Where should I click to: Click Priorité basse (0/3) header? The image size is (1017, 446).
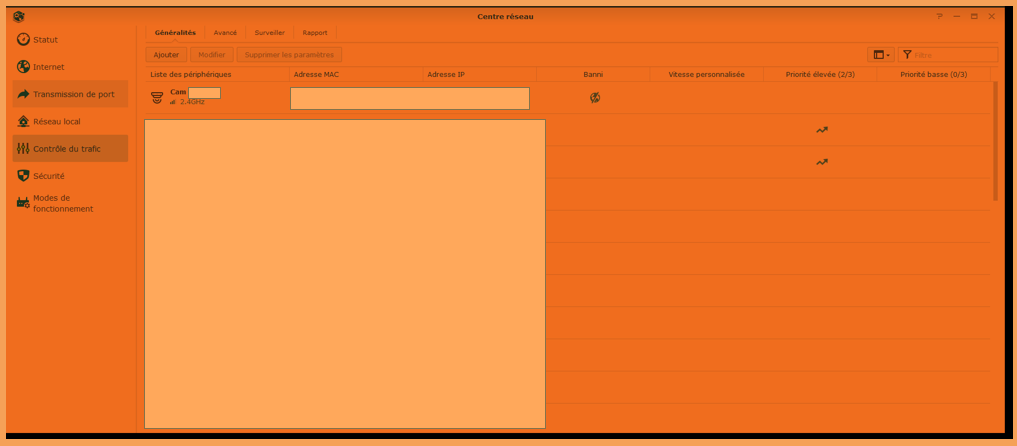(x=933, y=75)
